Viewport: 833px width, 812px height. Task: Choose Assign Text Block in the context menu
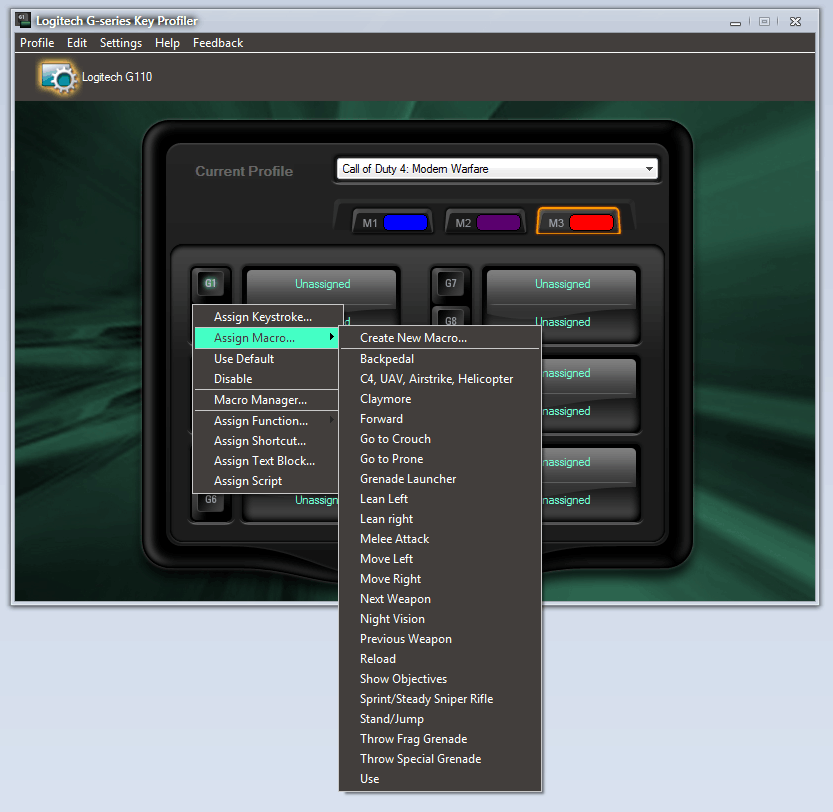click(x=266, y=461)
